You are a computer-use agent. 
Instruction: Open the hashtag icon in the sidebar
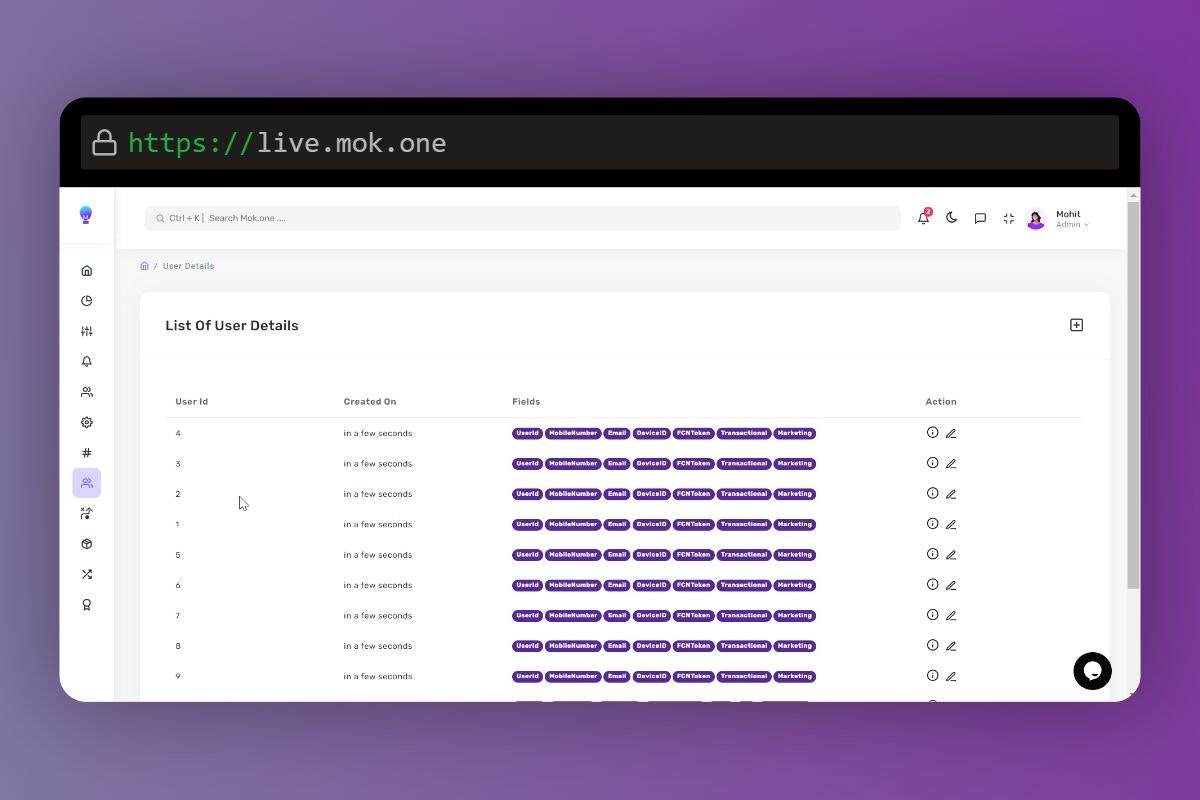(86, 453)
